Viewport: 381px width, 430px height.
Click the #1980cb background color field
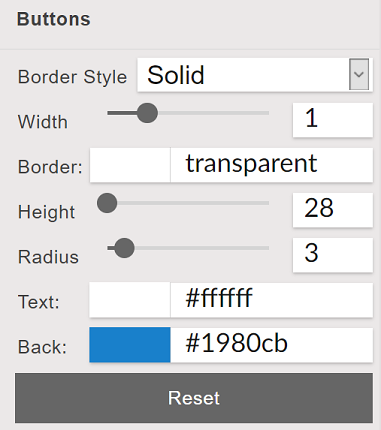tap(272, 345)
